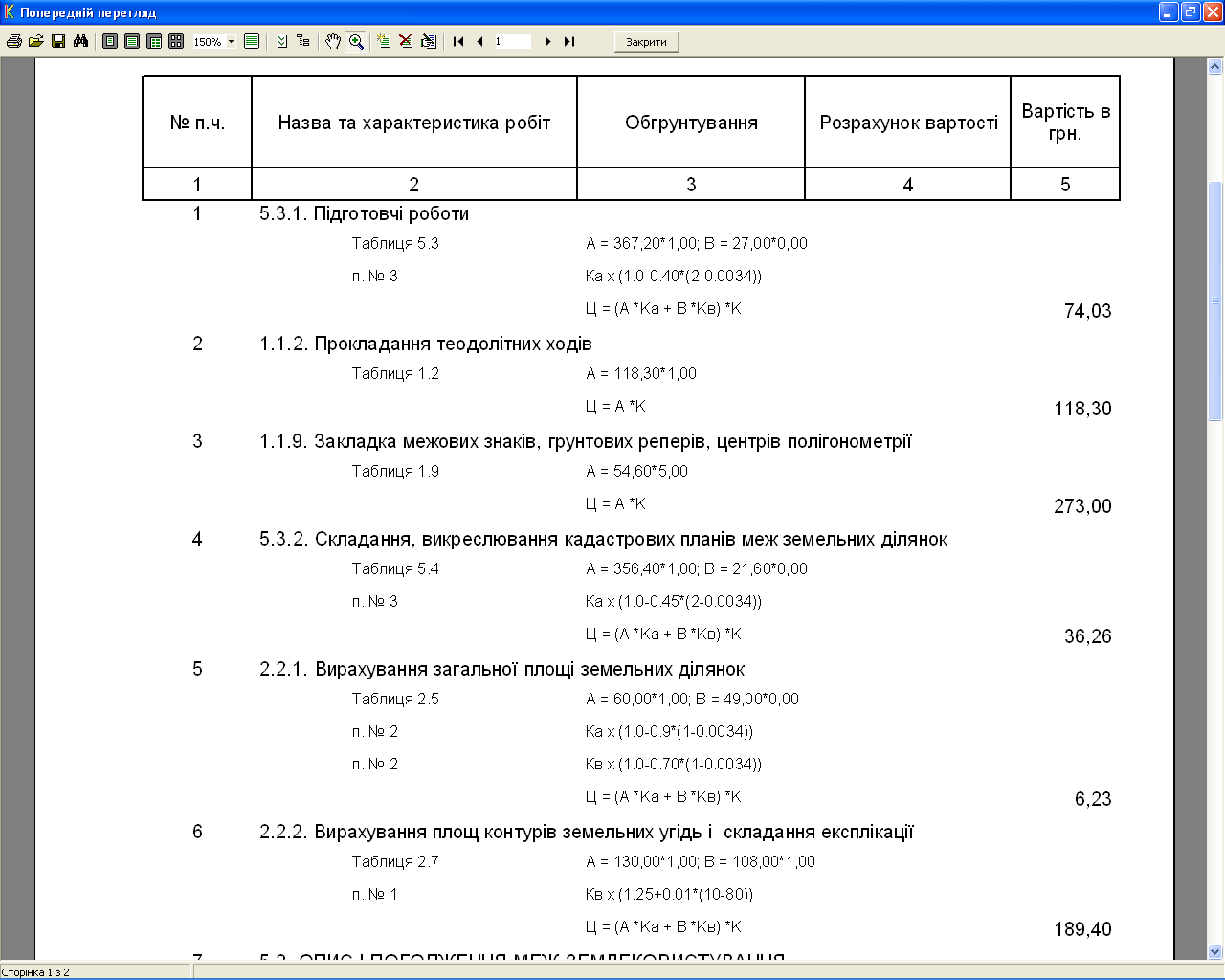The width and height of the screenshot is (1225, 980).
Task: Click the edit page icon
Action: [x=429, y=41]
